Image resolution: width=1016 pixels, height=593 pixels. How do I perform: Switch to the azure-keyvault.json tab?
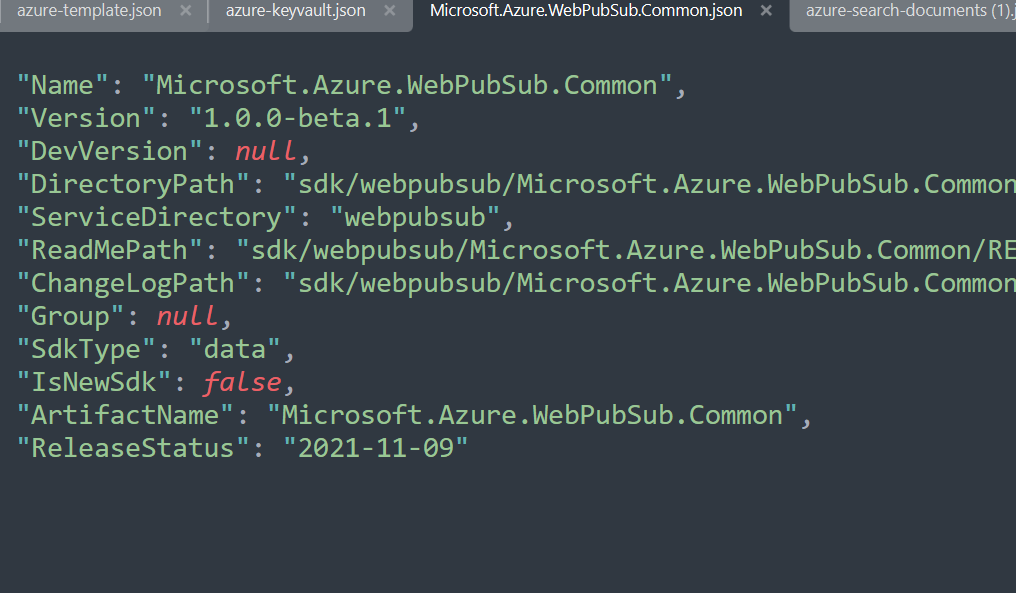pos(295,11)
